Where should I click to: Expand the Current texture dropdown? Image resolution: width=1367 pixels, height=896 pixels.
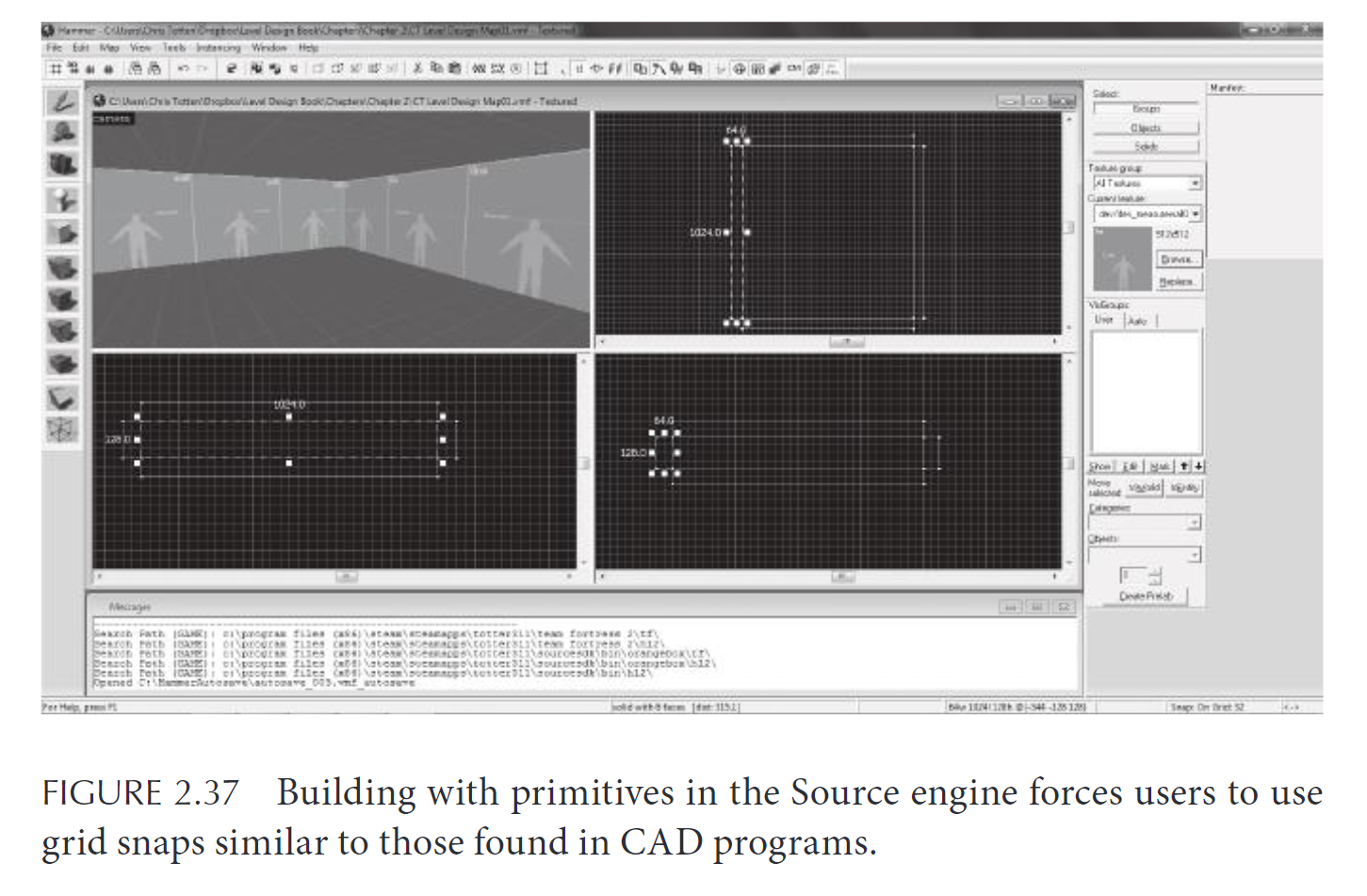point(1147,214)
